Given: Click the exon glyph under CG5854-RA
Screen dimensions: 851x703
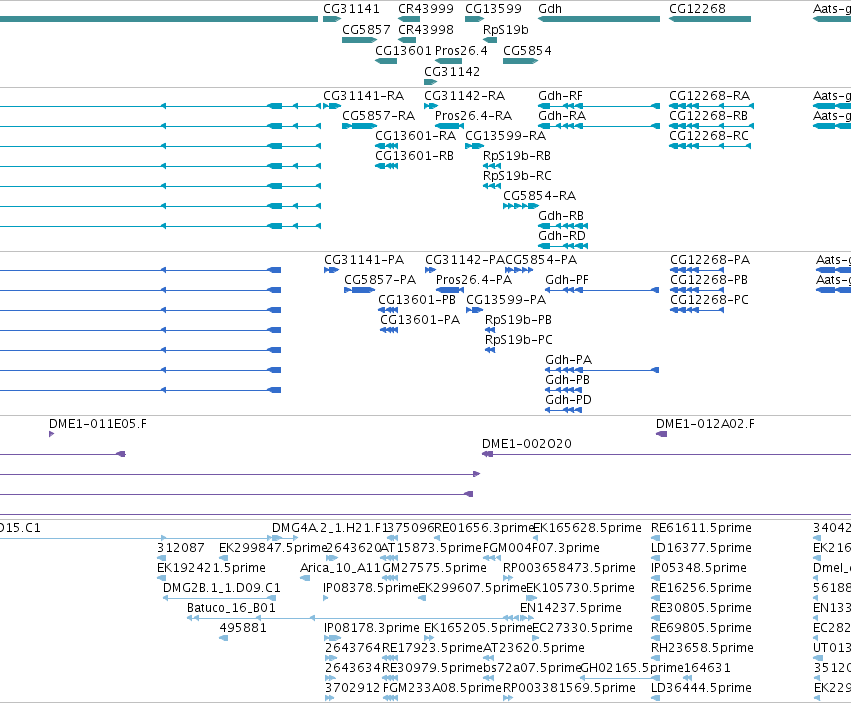Looking at the screenshot, I should pyautogui.click(x=520, y=206).
